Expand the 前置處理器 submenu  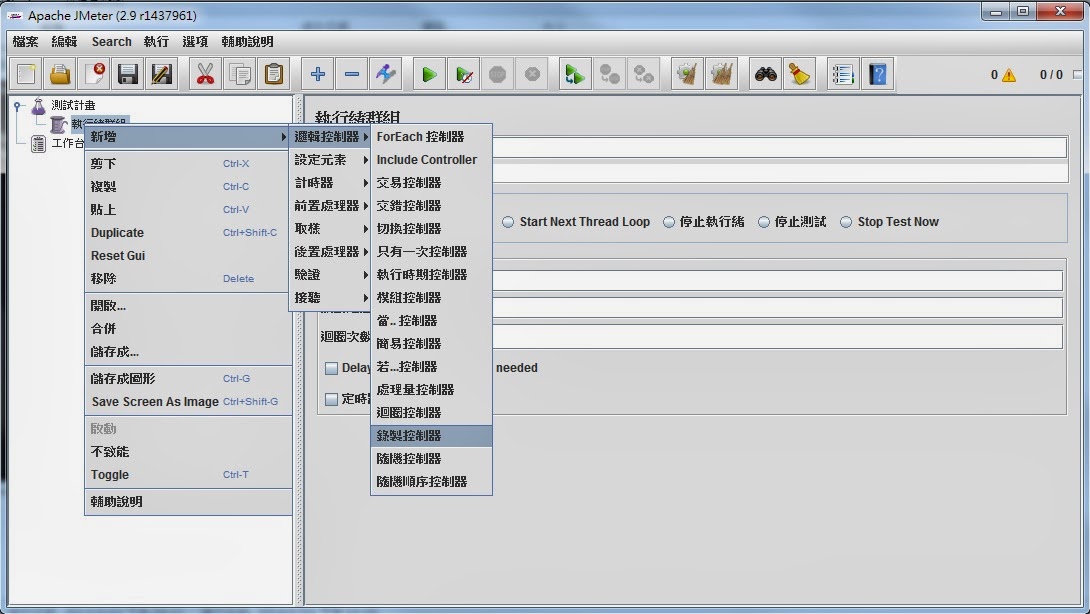click(330, 206)
